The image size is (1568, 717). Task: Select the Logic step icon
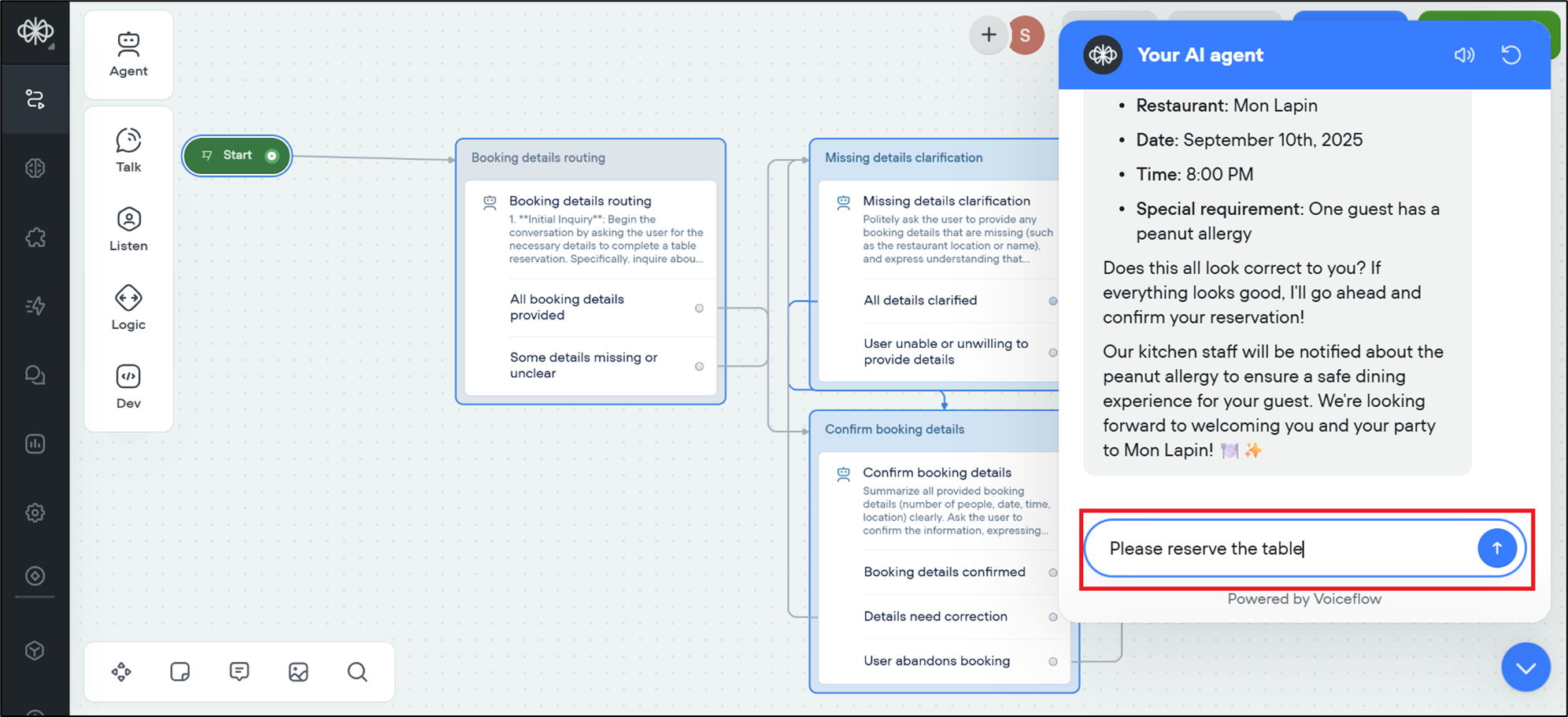128,307
